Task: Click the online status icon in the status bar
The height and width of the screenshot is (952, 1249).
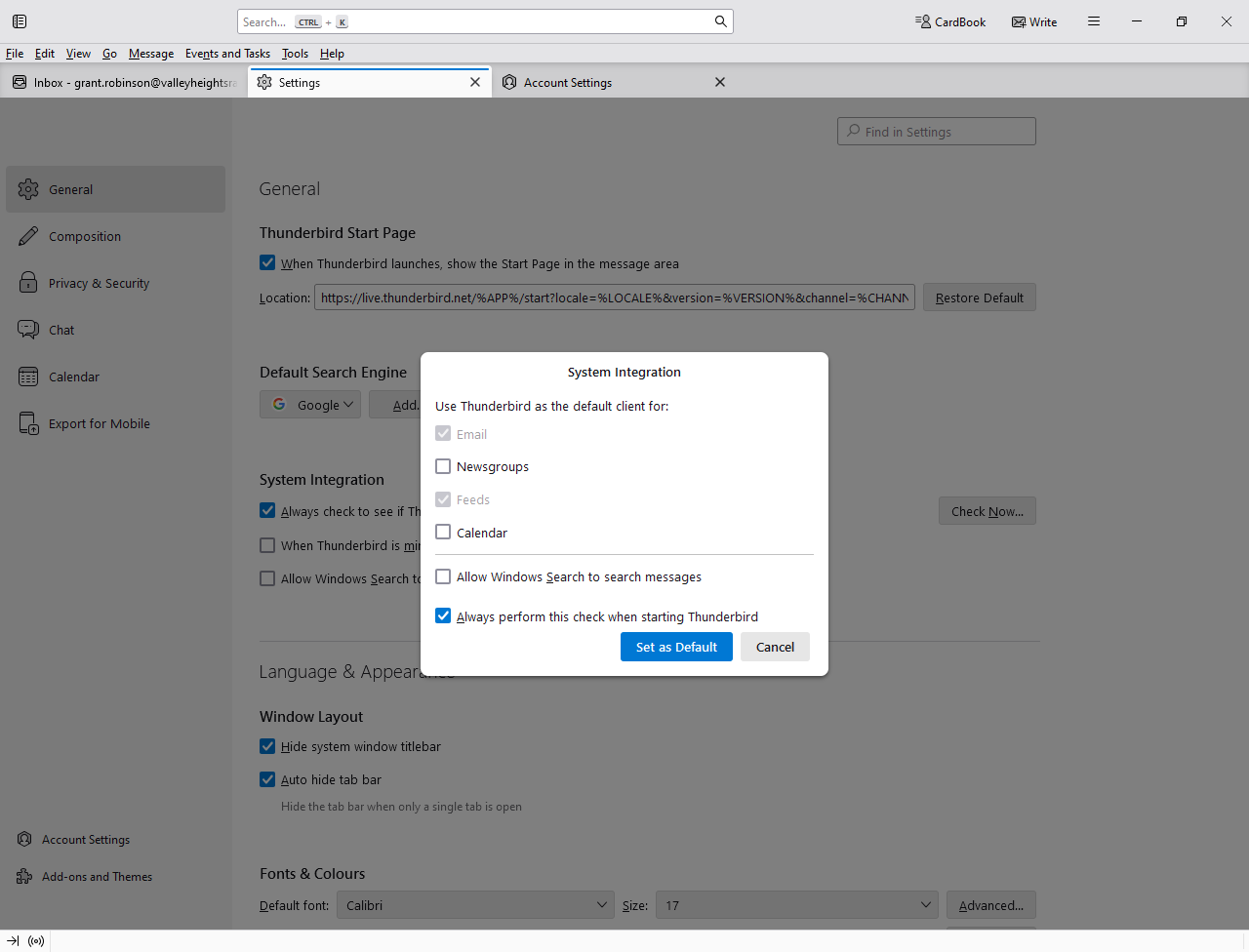Action: pos(36,941)
